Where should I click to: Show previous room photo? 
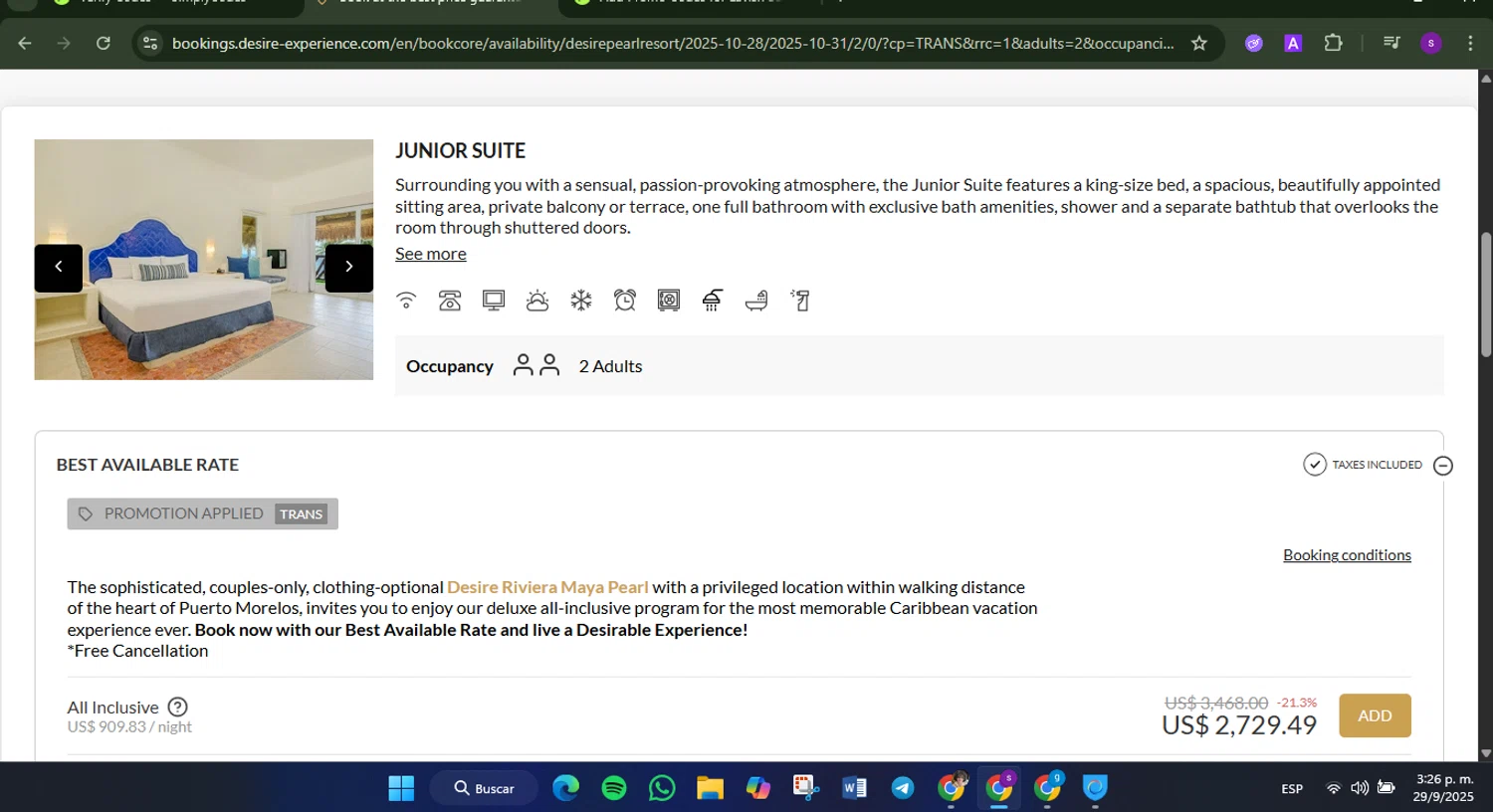coord(59,267)
